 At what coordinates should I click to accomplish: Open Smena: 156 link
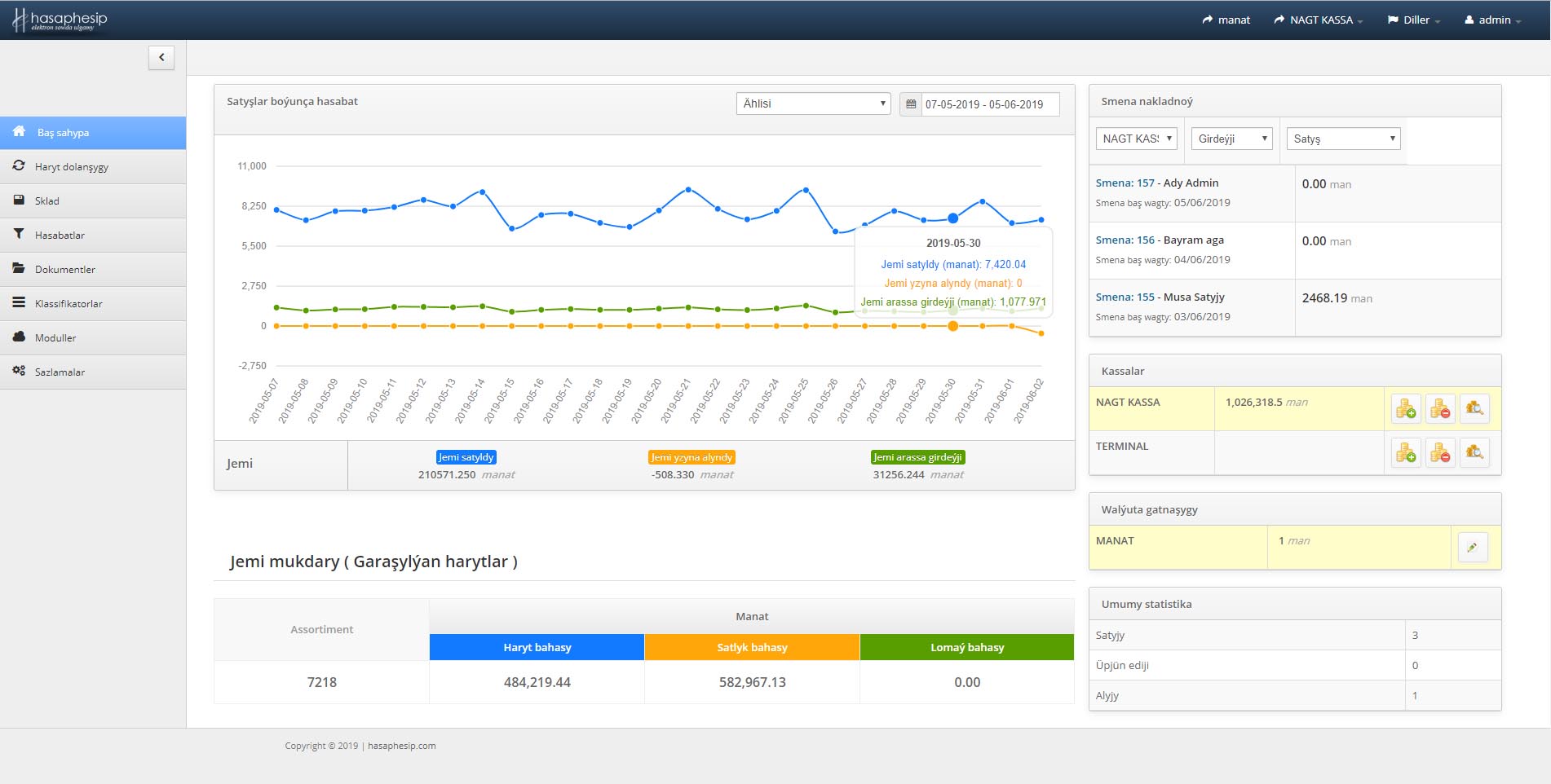1125,240
